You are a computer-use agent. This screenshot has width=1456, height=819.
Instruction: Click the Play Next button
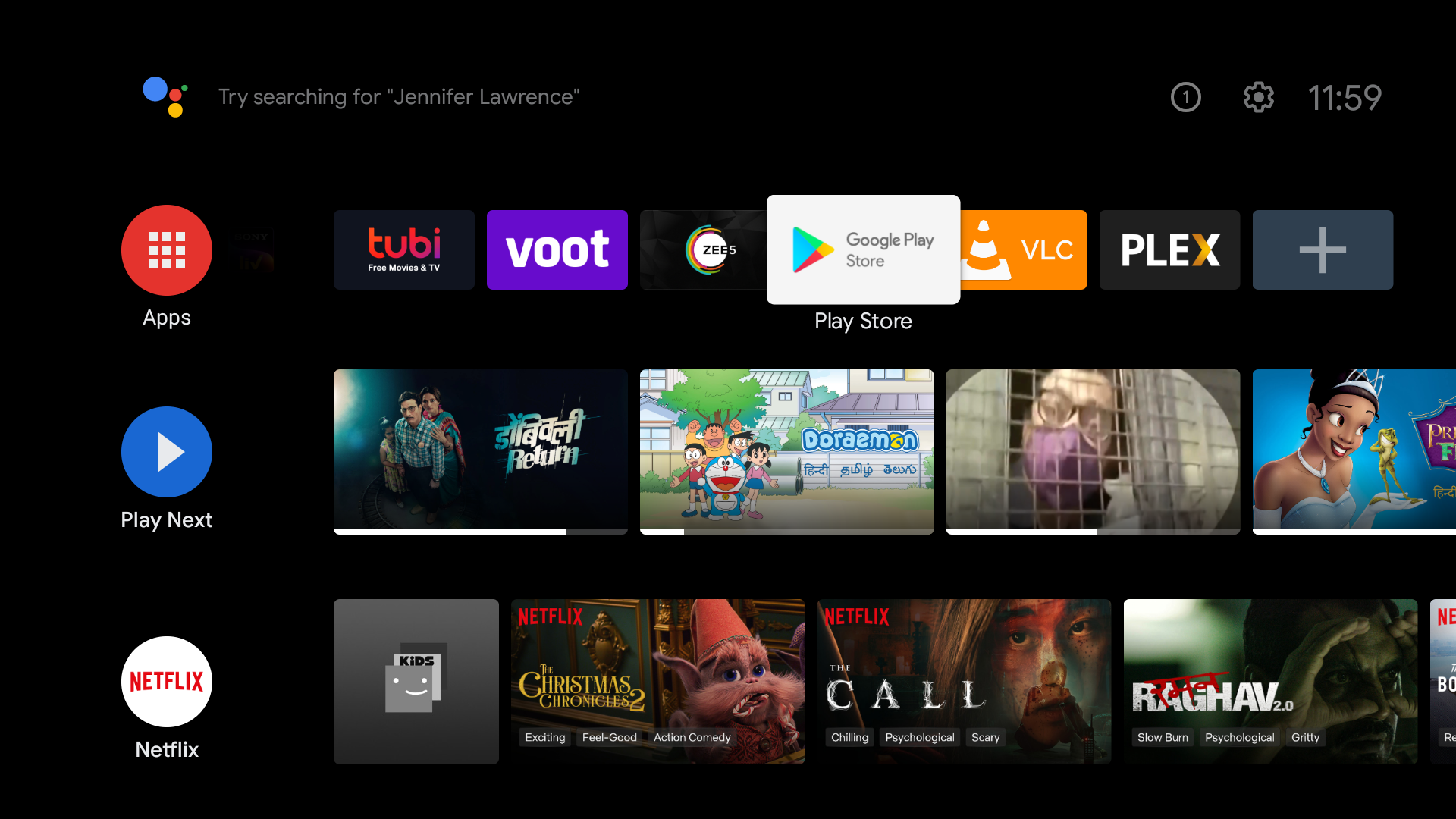click(x=167, y=452)
